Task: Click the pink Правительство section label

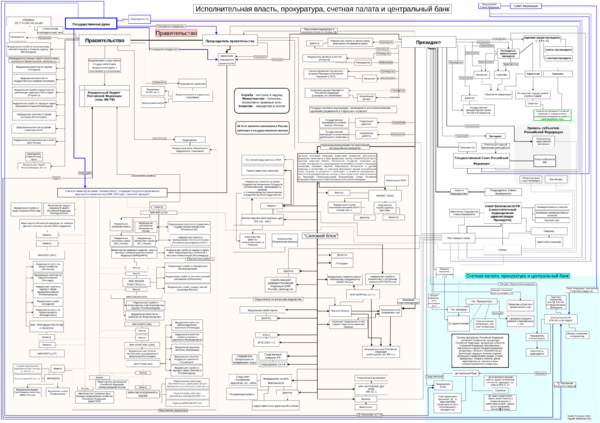Action: [x=175, y=33]
